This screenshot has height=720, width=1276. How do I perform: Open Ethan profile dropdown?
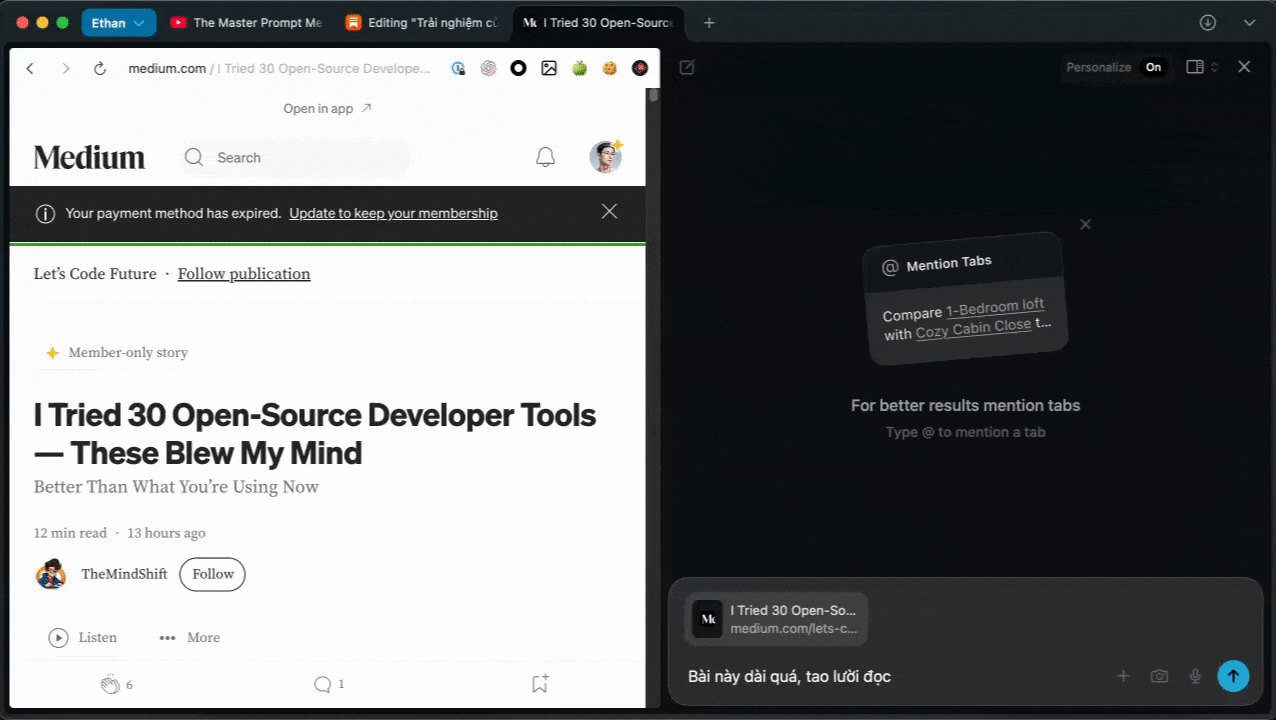pyautogui.click(x=119, y=22)
